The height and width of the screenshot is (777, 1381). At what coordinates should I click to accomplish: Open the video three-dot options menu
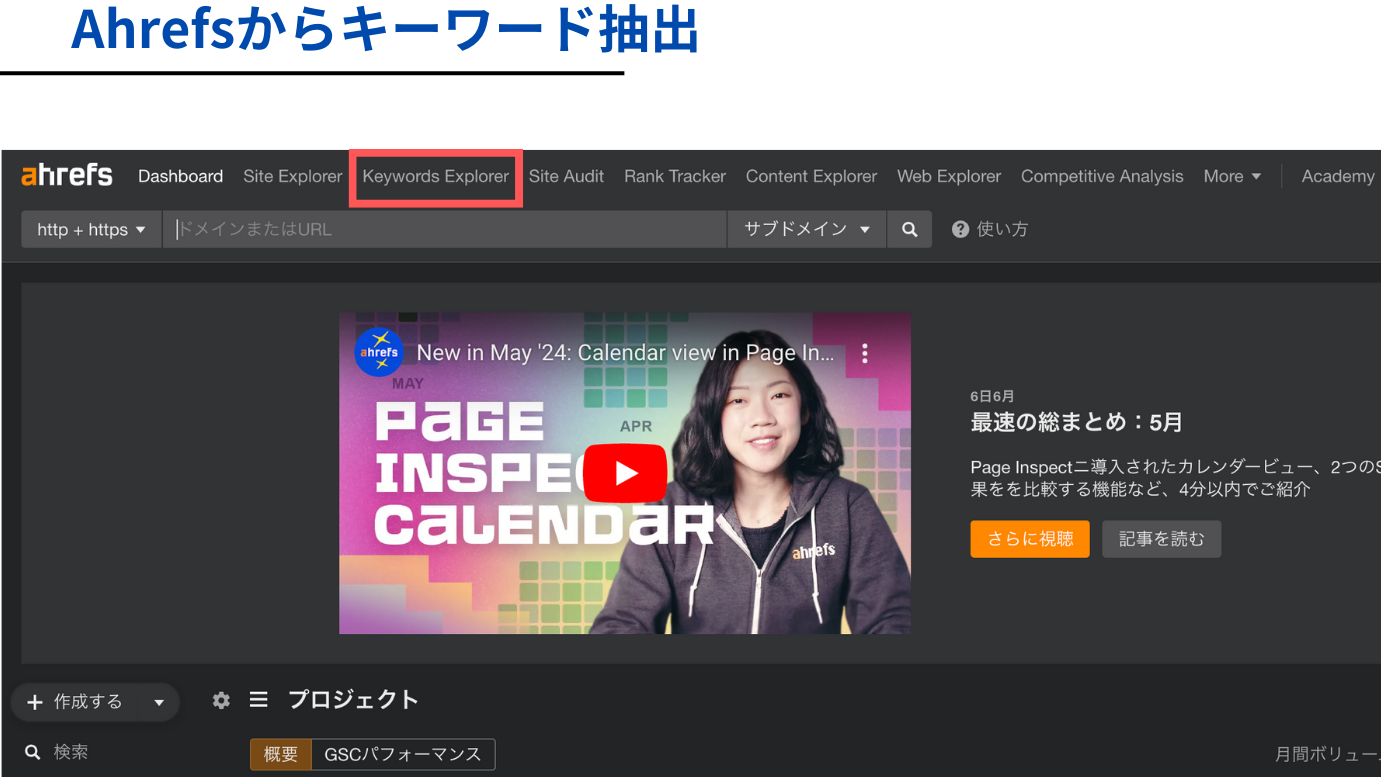click(865, 353)
